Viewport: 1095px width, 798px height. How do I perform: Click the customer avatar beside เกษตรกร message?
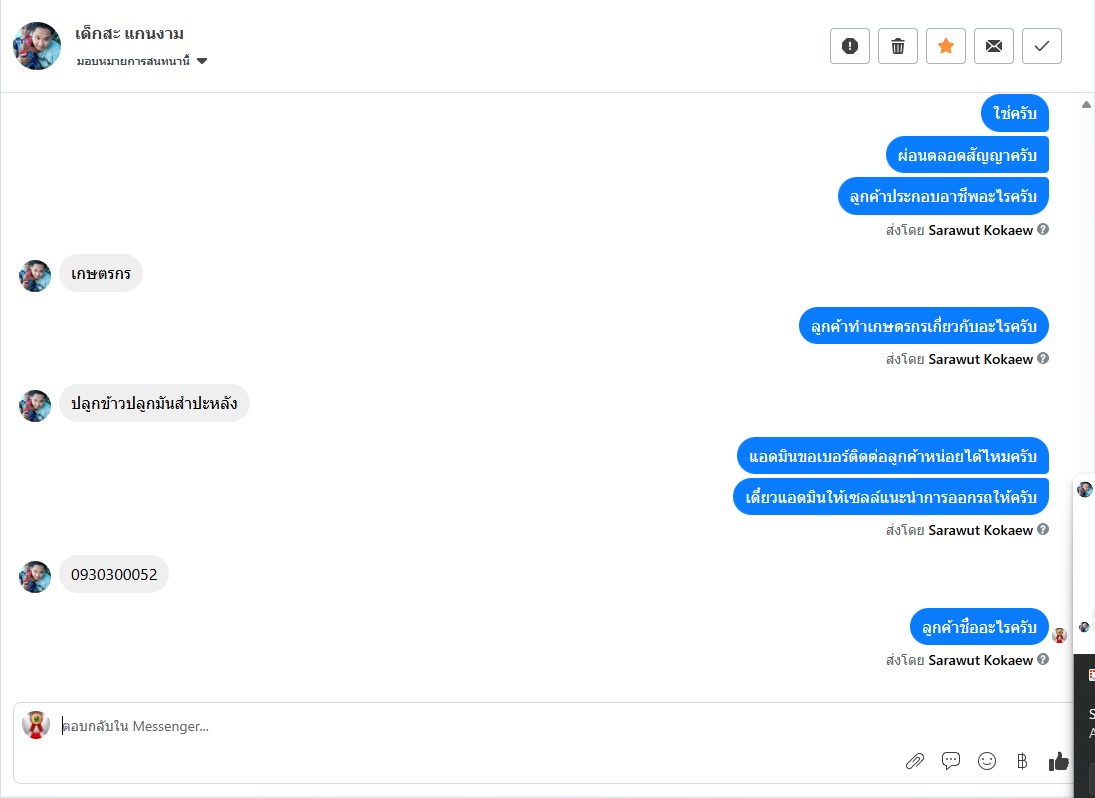click(x=35, y=276)
